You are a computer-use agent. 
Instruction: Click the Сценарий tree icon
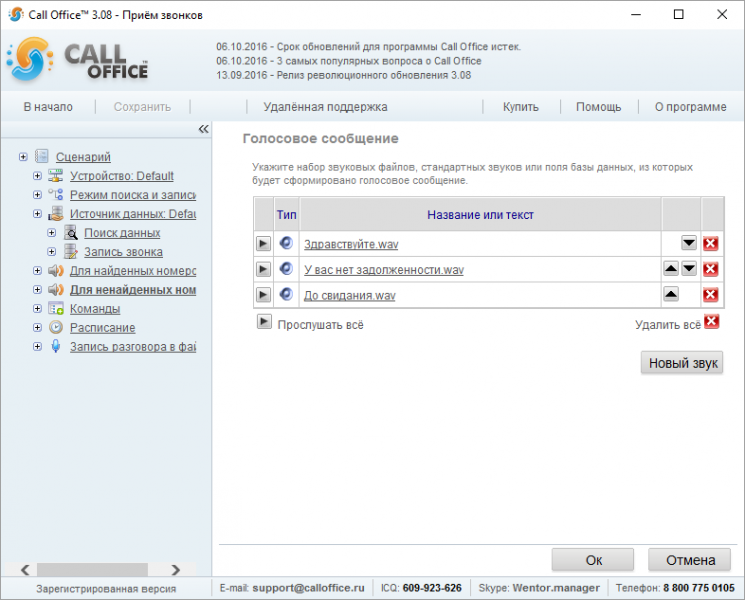[42, 156]
